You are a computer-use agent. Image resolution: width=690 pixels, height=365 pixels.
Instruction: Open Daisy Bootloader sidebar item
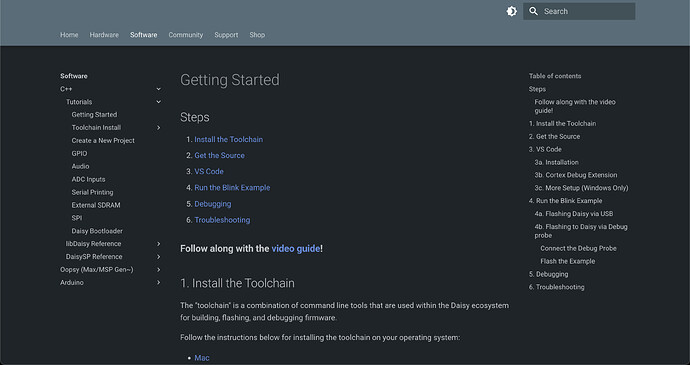[97, 231]
